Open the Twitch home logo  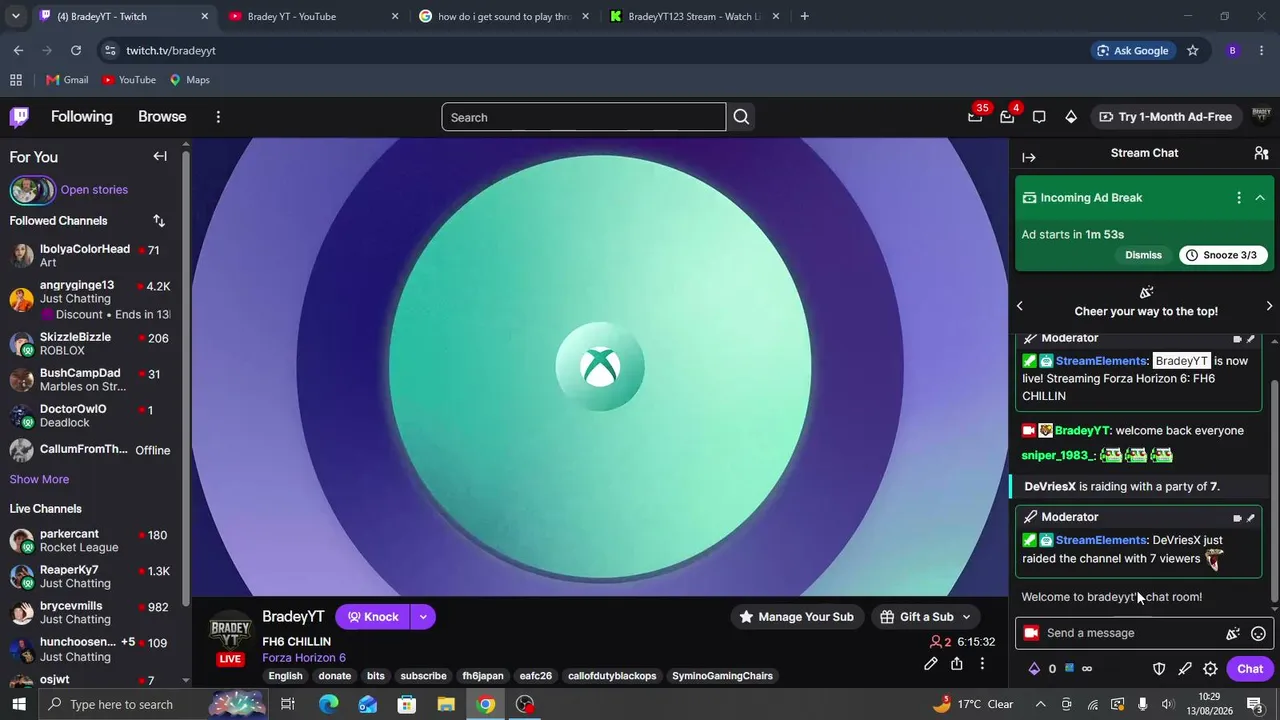point(19,117)
